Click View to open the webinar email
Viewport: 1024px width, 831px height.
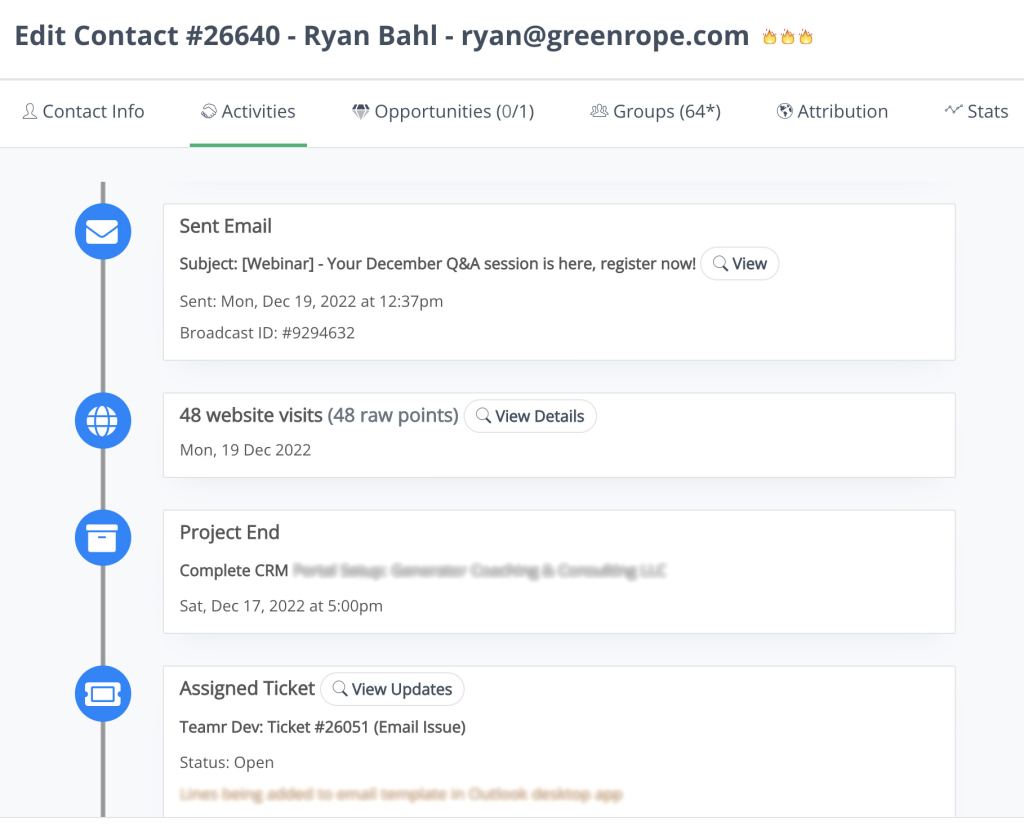(x=740, y=263)
